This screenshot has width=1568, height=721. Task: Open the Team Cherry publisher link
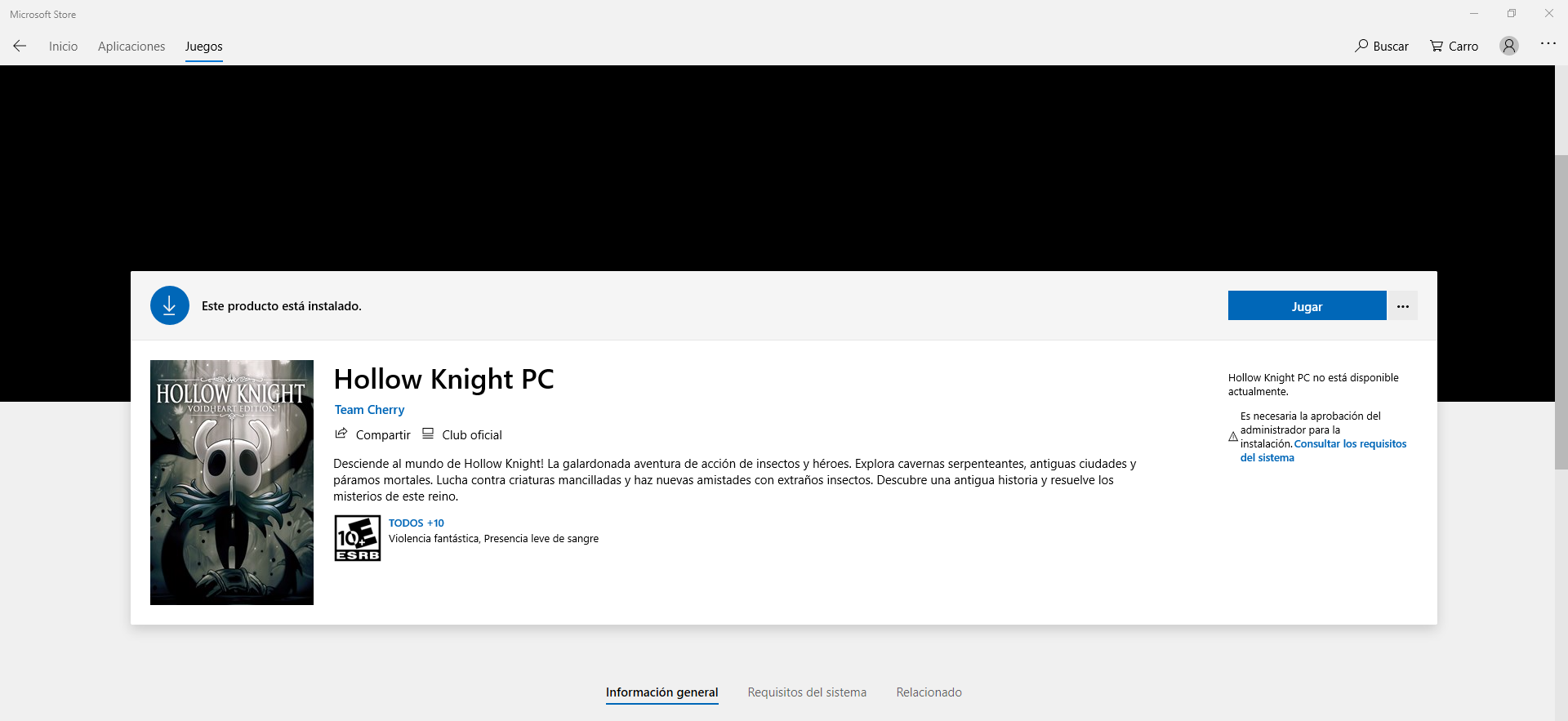tap(369, 410)
